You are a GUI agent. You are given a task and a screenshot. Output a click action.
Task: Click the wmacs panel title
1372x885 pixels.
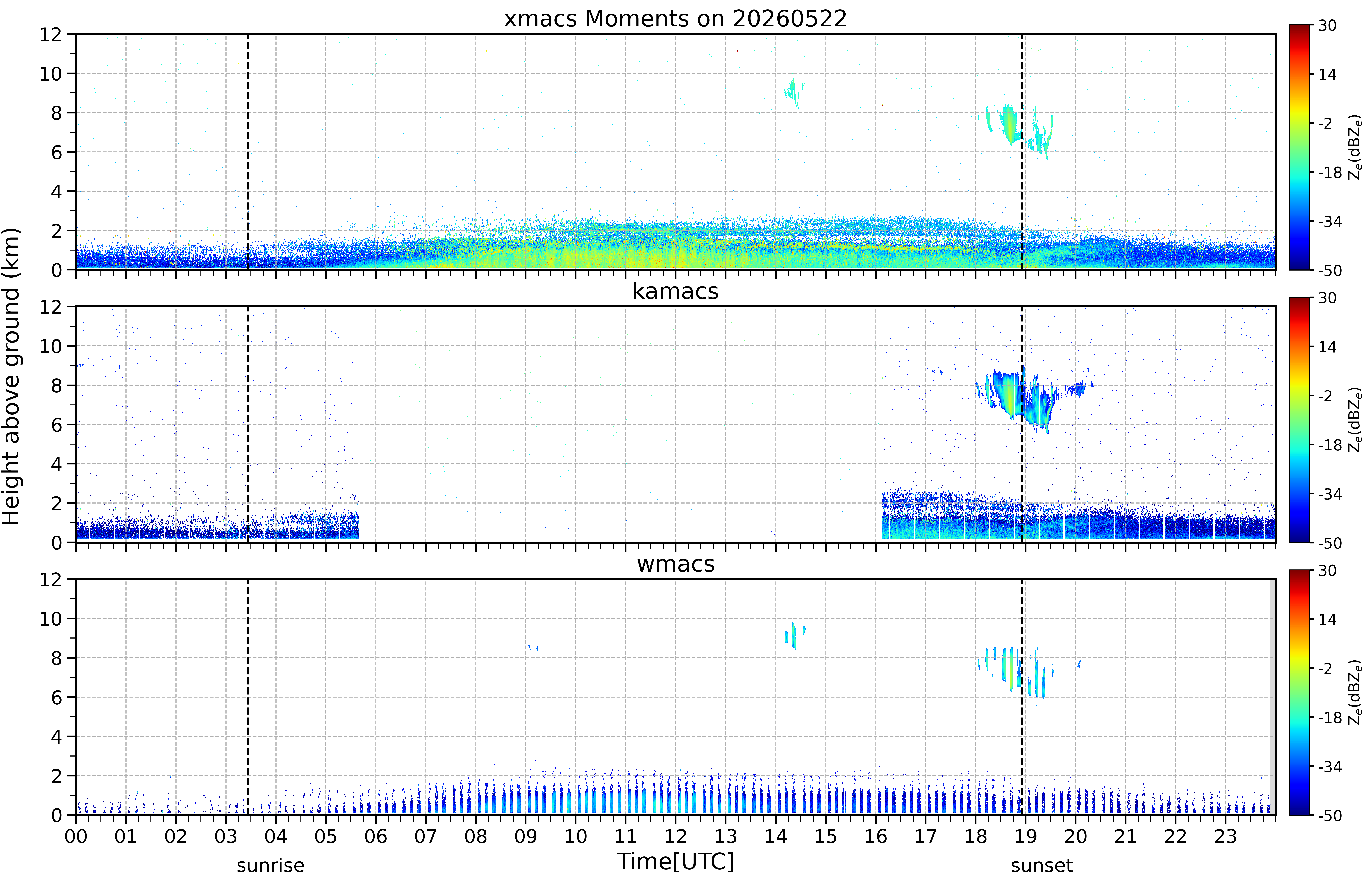(675, 564)
